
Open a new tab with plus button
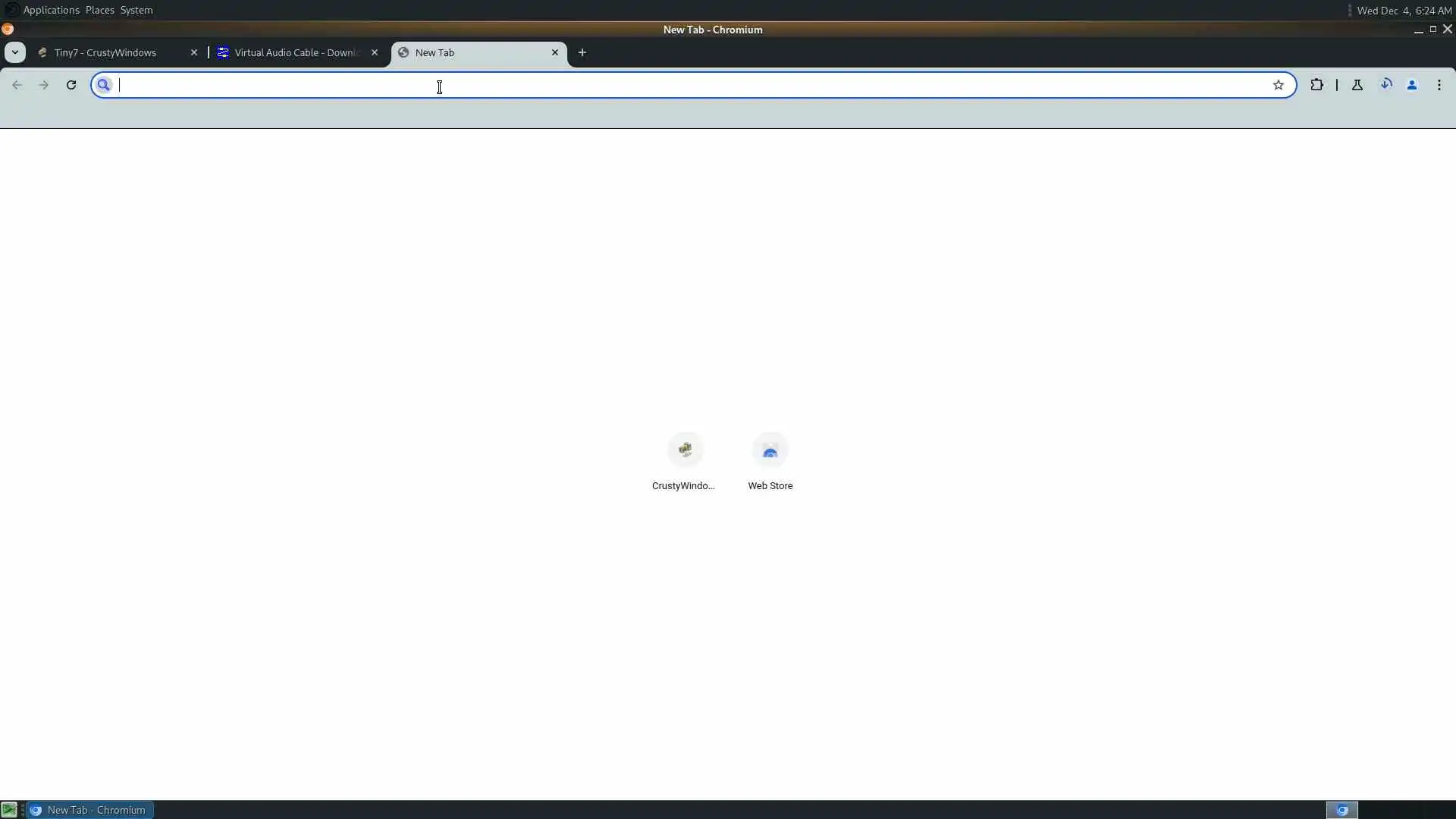582,52
